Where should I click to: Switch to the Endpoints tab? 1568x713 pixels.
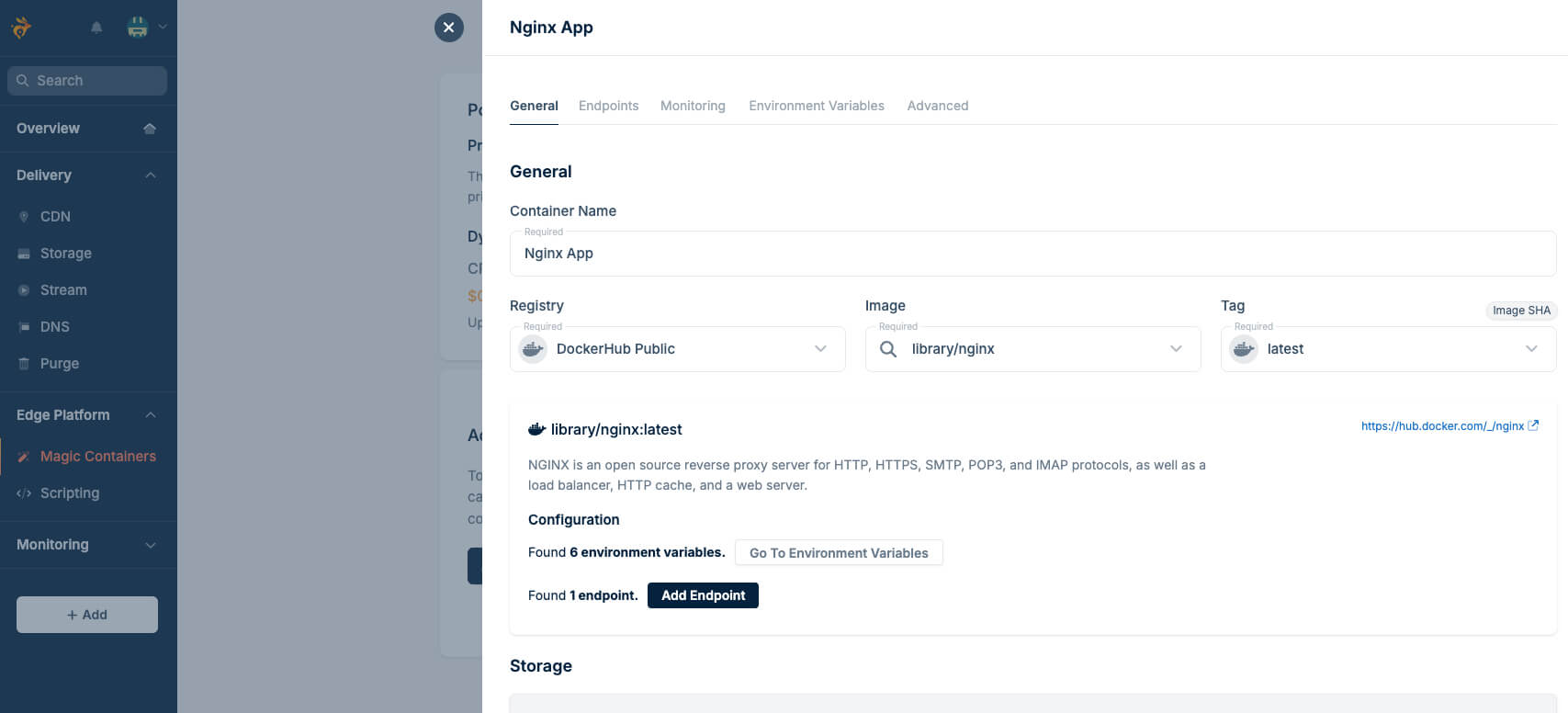608,106
